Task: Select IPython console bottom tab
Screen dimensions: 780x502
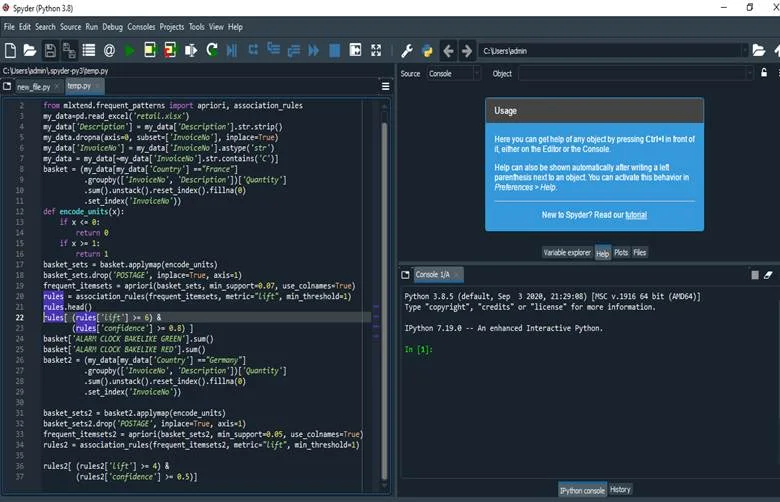Action: 582,491
